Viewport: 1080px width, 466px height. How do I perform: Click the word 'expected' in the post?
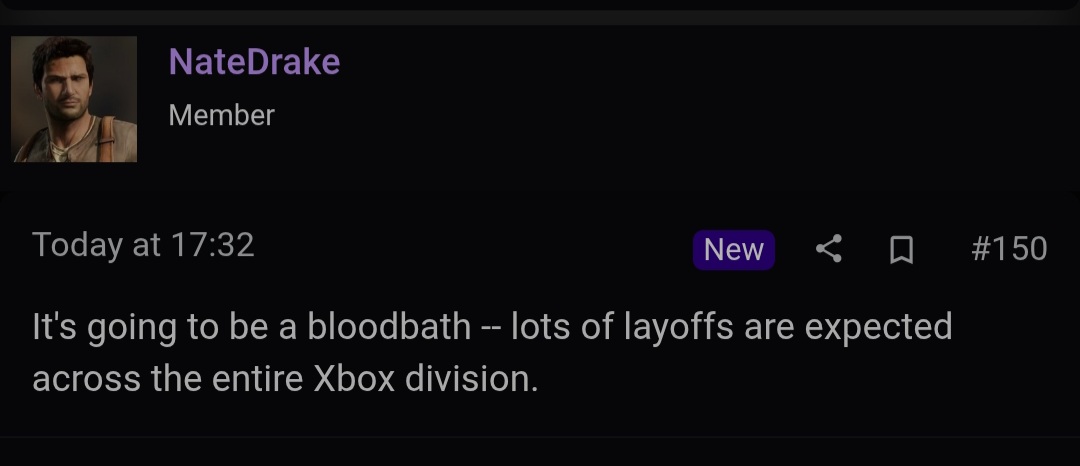(878, 328)
